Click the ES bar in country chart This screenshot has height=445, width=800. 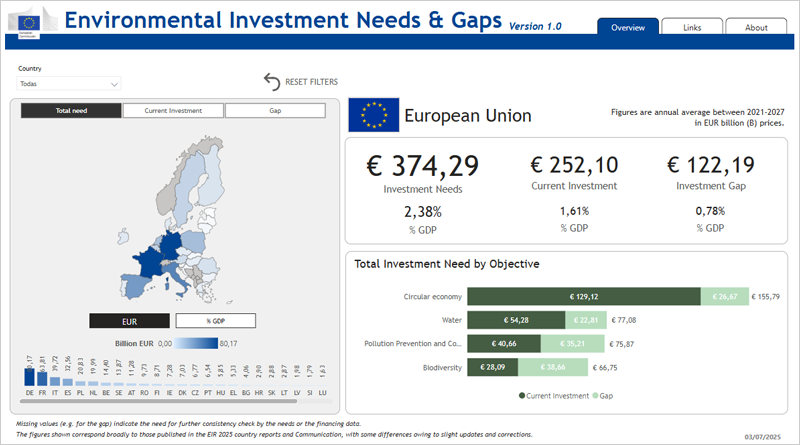pyautogui.click(x=68, y=382)
